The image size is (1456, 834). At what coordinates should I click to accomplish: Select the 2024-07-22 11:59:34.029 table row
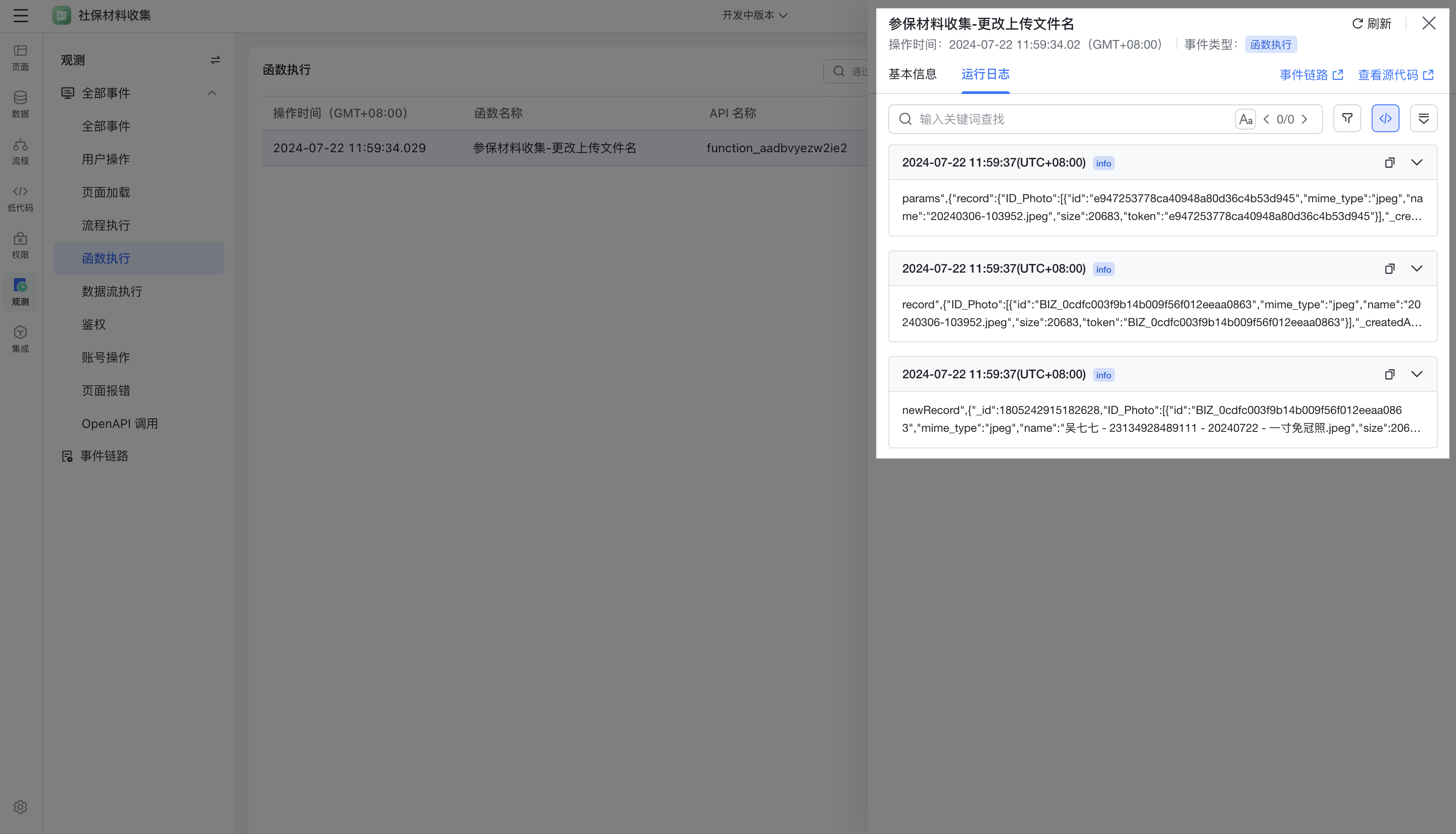point(565,148)
